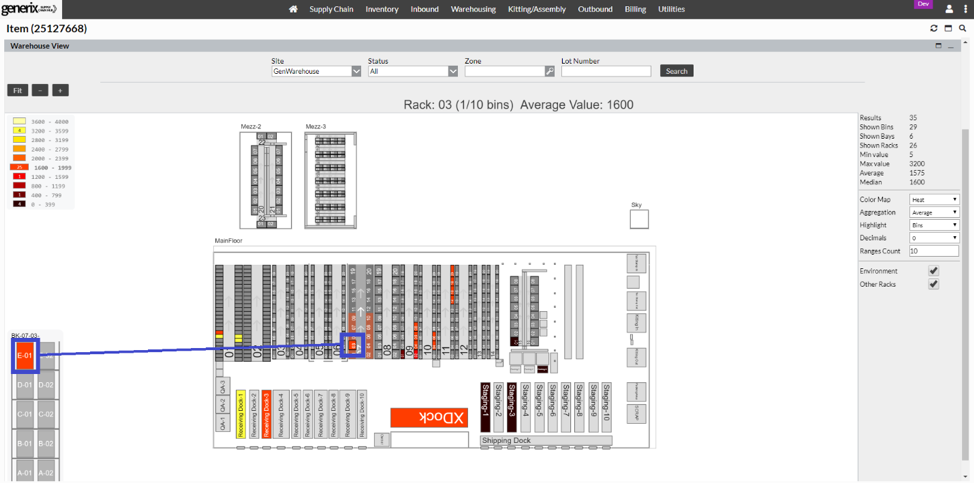Zoom in with the plus button
This screenshot has width=974, height=483.
60,90
